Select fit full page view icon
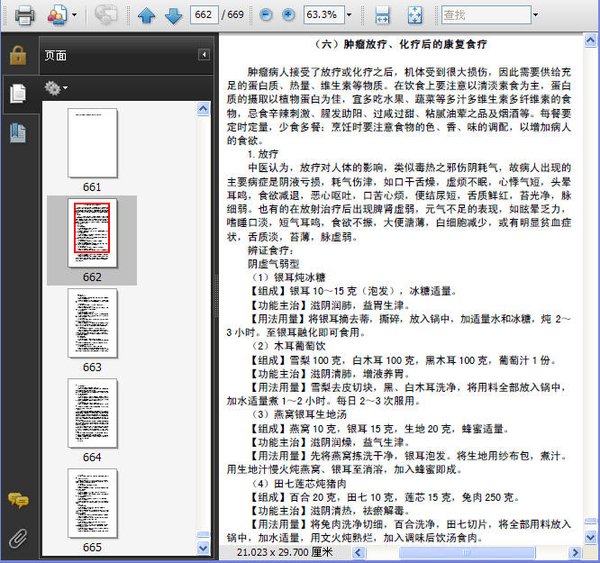The image size is (600, 563). 415,15
